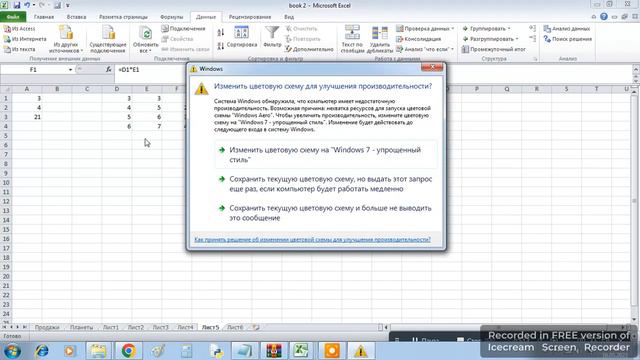Click the Name Box showing F1
640x360 pixels.
pos(33,70)
